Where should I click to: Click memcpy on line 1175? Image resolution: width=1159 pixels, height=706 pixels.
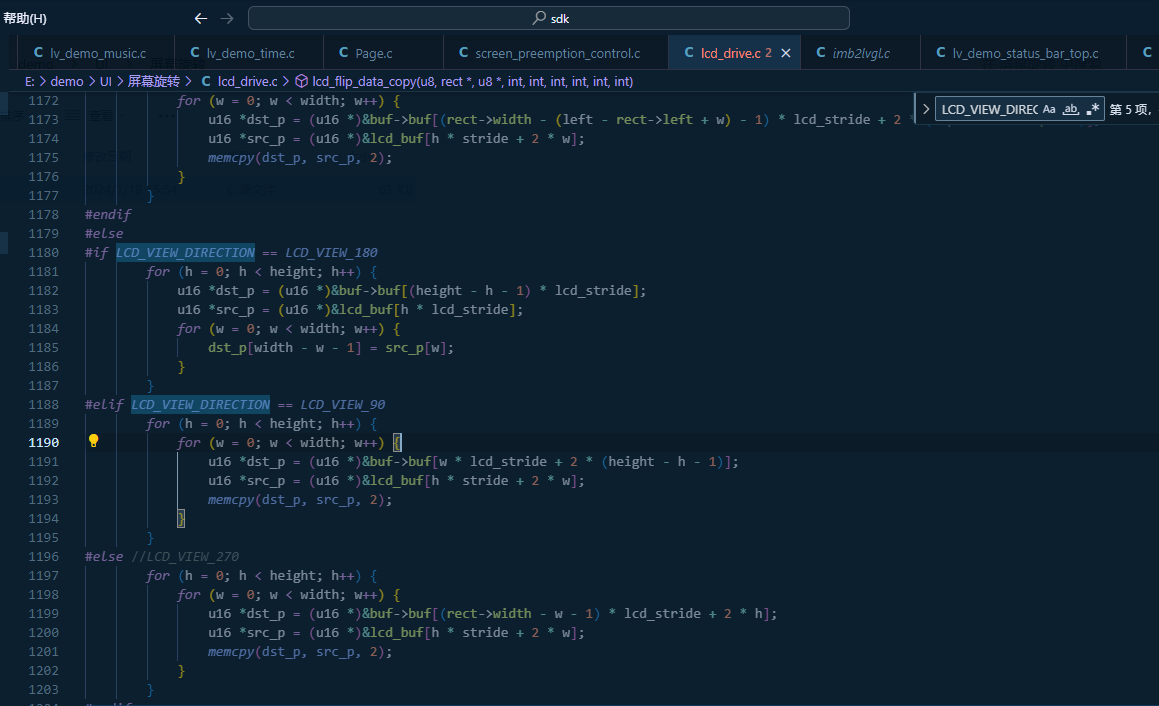click(x=231, y=157)
